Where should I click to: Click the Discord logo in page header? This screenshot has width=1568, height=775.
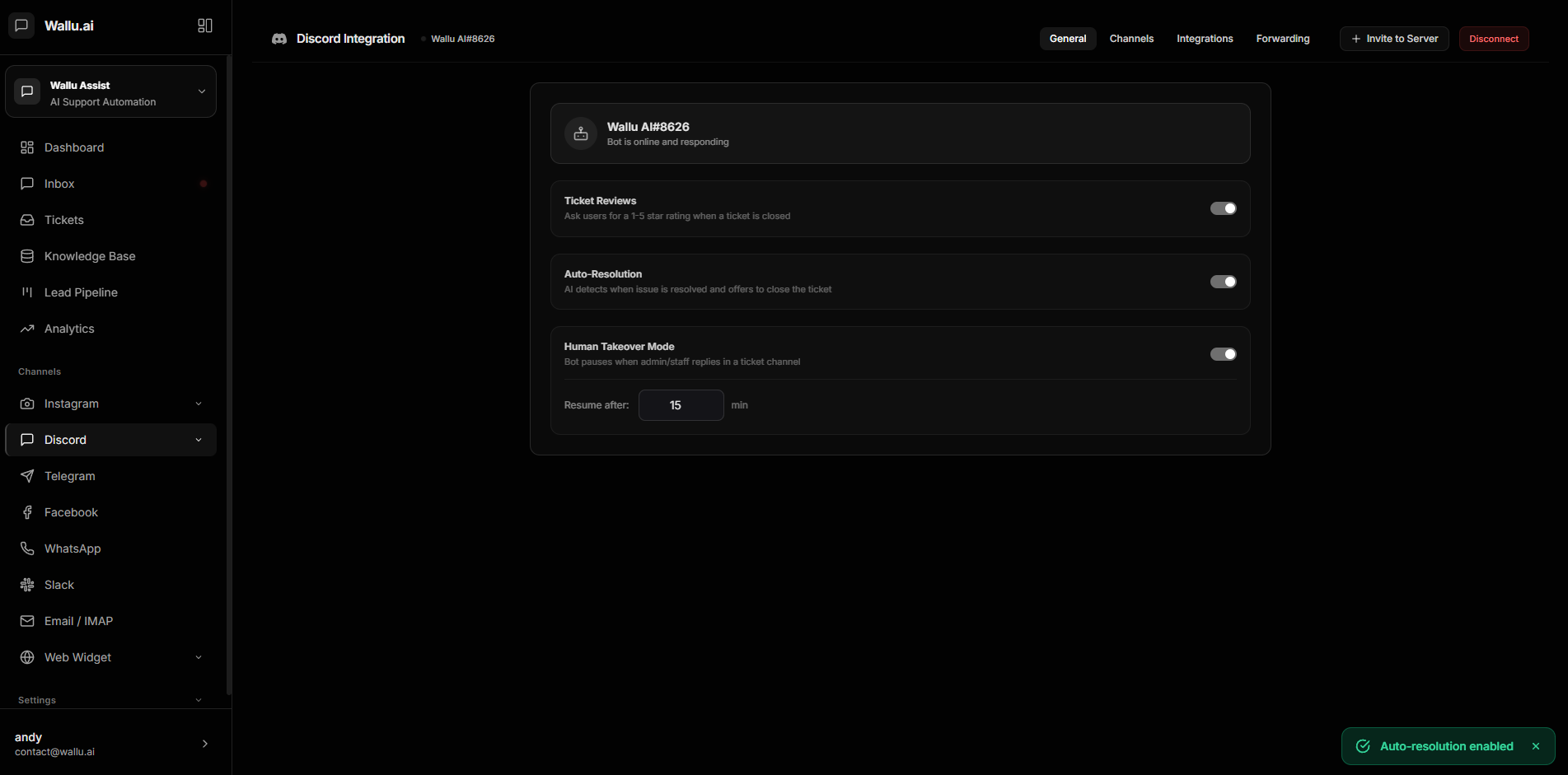[279, 39]
